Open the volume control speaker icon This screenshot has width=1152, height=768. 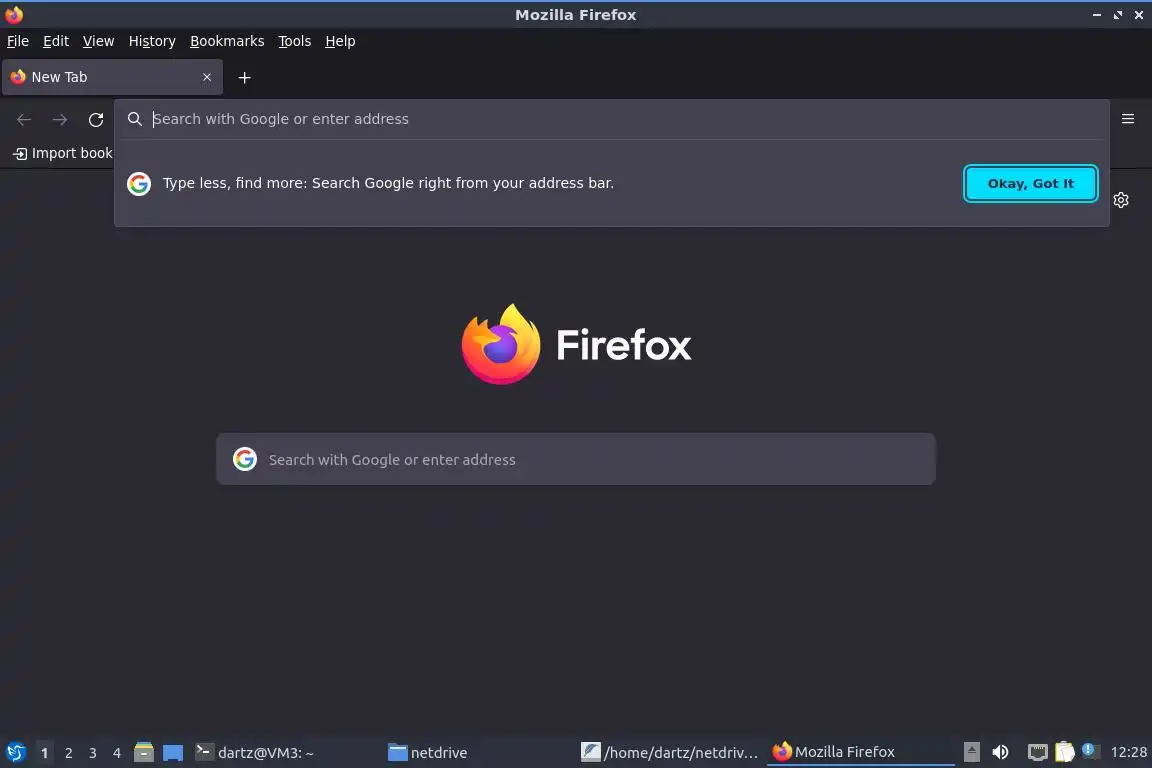(x=1000, y=752)
